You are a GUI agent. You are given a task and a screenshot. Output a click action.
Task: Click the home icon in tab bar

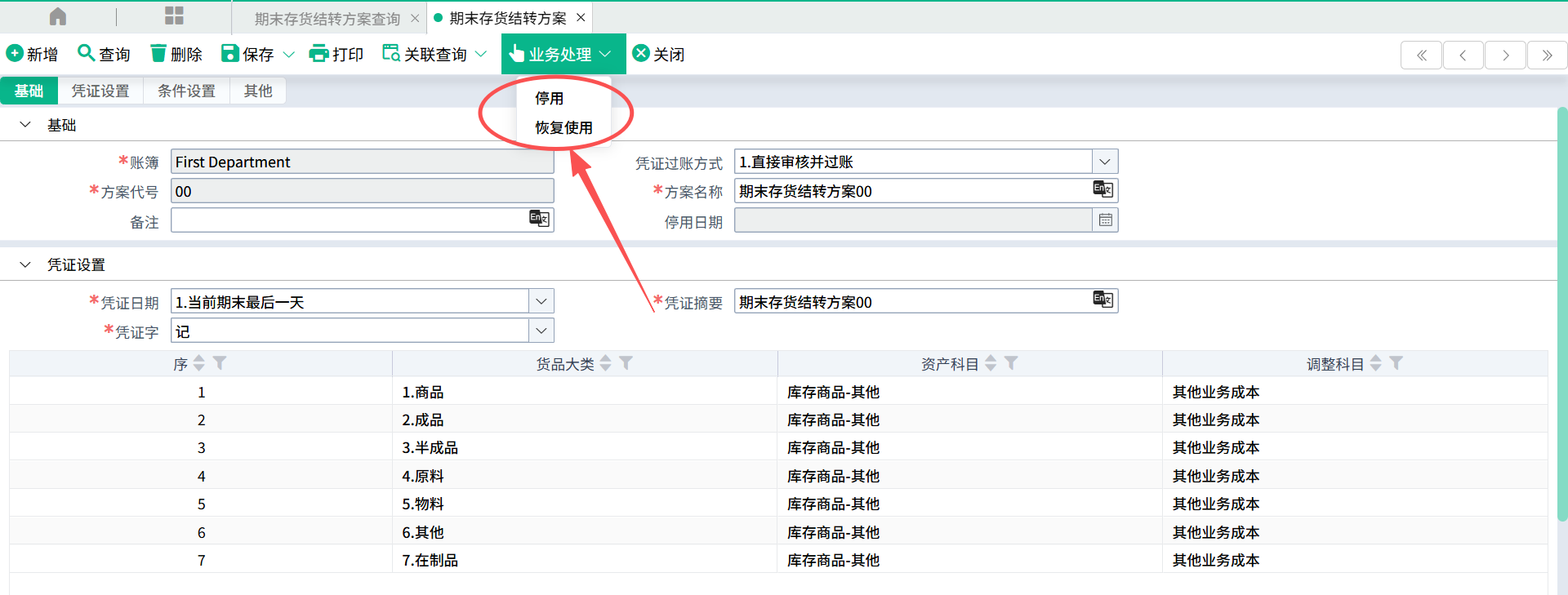click(x=58, y=16)
